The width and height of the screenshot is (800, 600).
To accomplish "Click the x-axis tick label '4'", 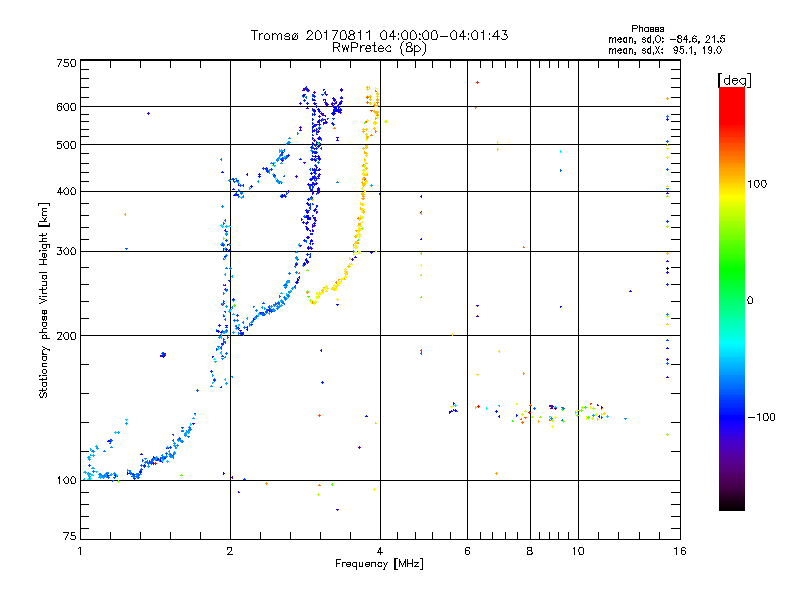I will coord(380,551).
